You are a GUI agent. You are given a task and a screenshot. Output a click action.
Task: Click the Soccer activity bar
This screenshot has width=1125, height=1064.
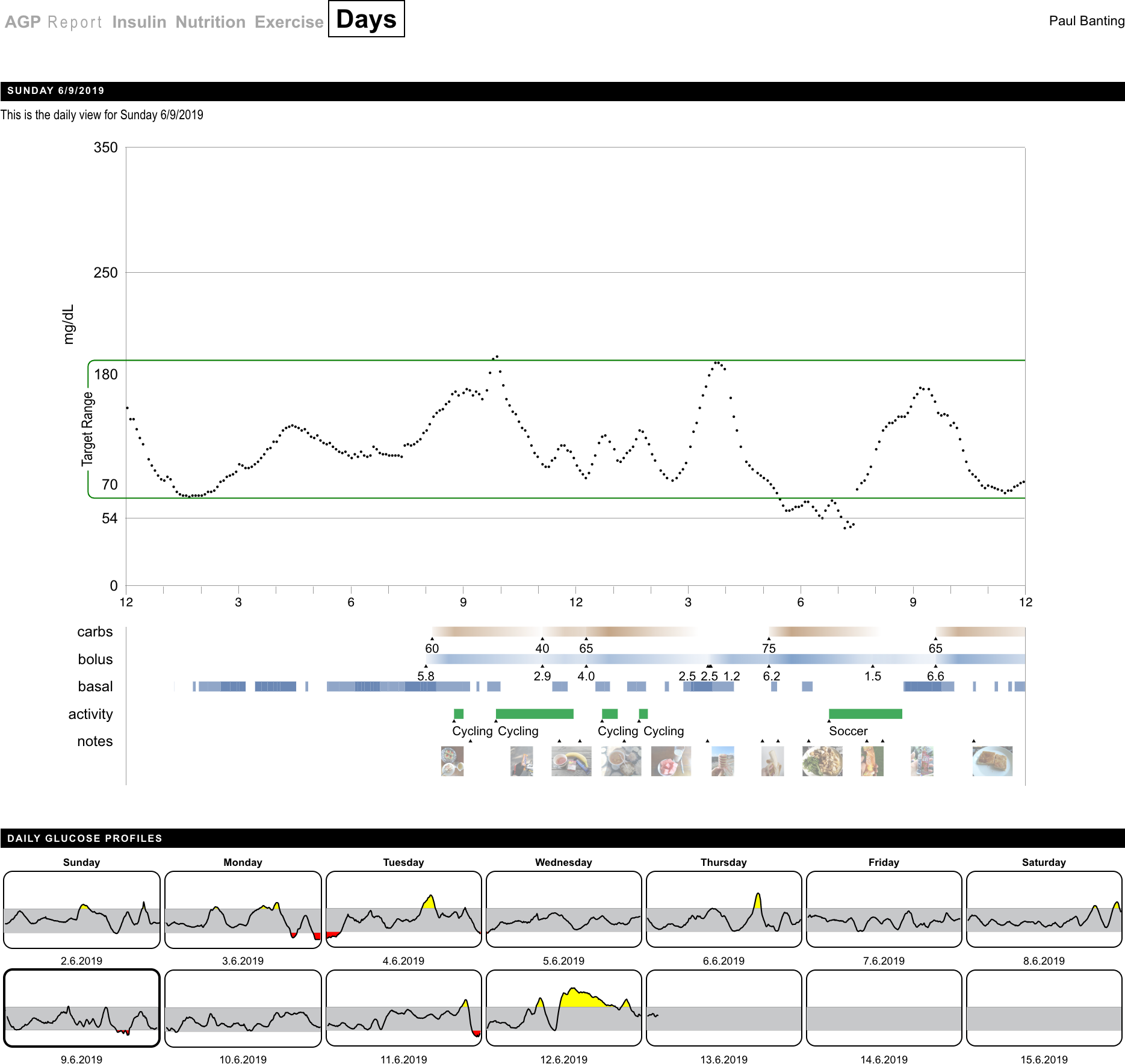click(865, 714)
